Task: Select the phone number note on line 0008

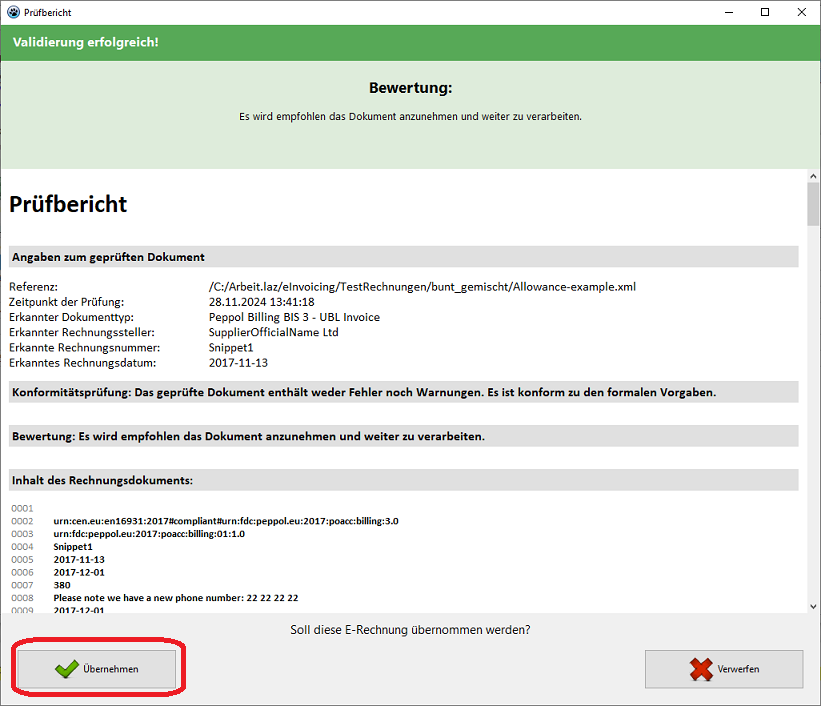Action: pyautogui.click(x=176, y=598)
